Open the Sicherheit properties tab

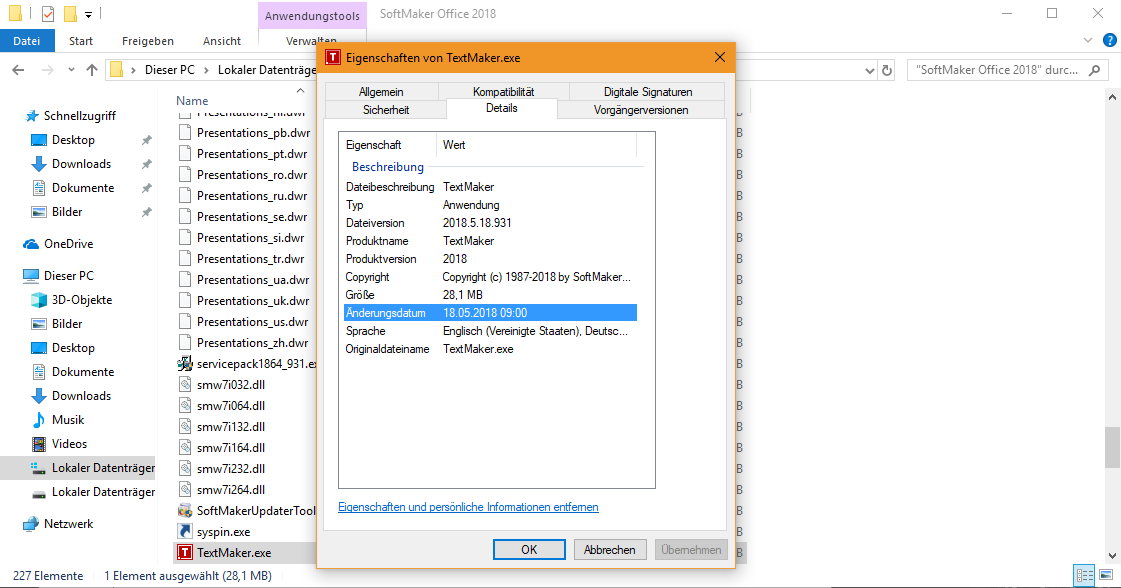tap(386, 109)
